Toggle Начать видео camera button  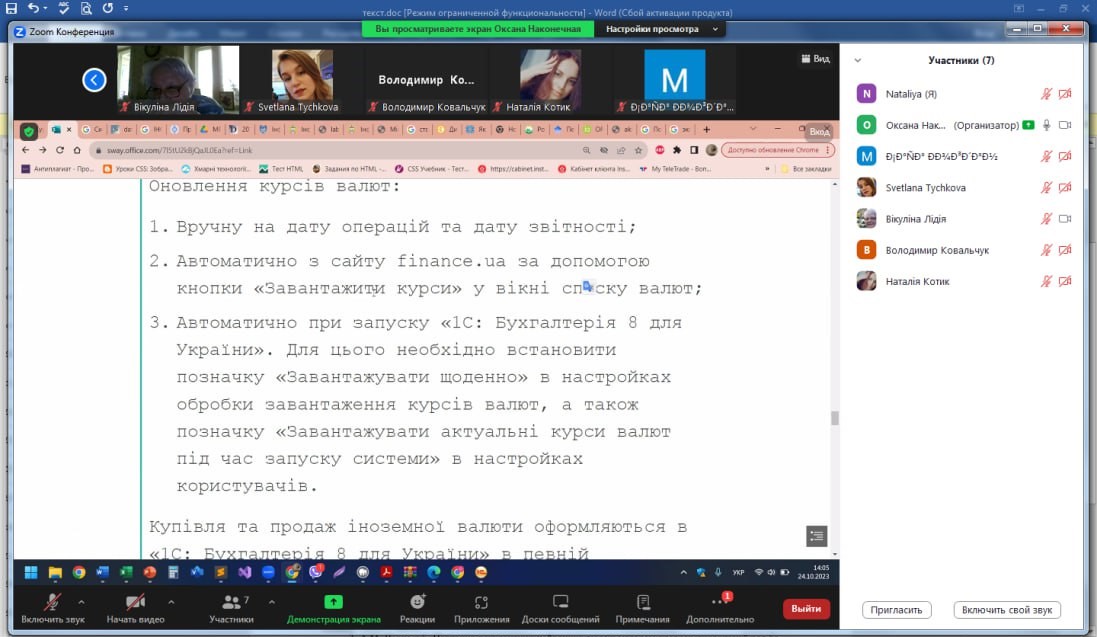coord(134,607)
